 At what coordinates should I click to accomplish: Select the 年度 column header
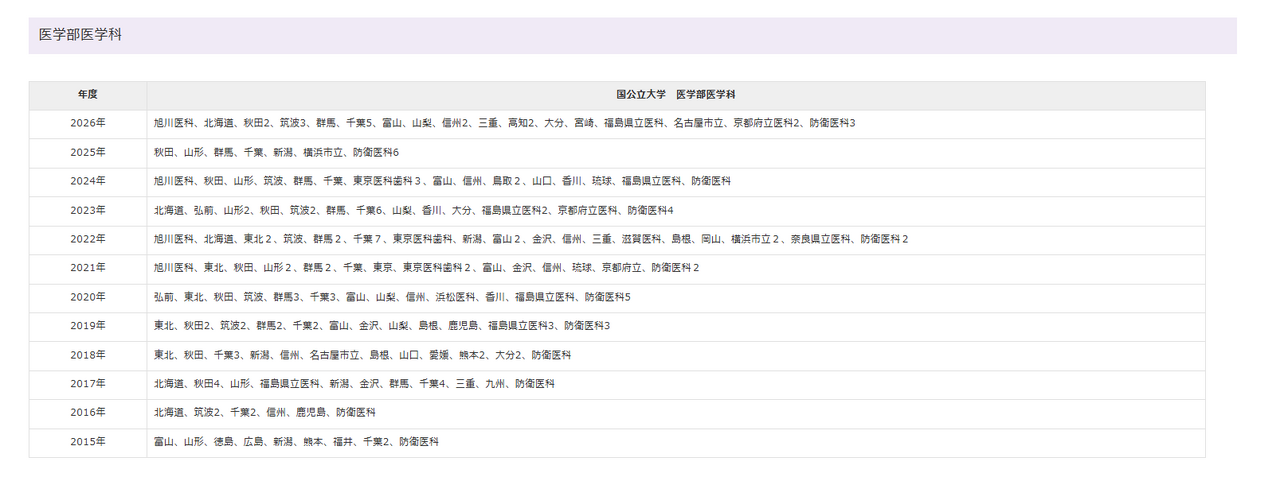(88, 95)
